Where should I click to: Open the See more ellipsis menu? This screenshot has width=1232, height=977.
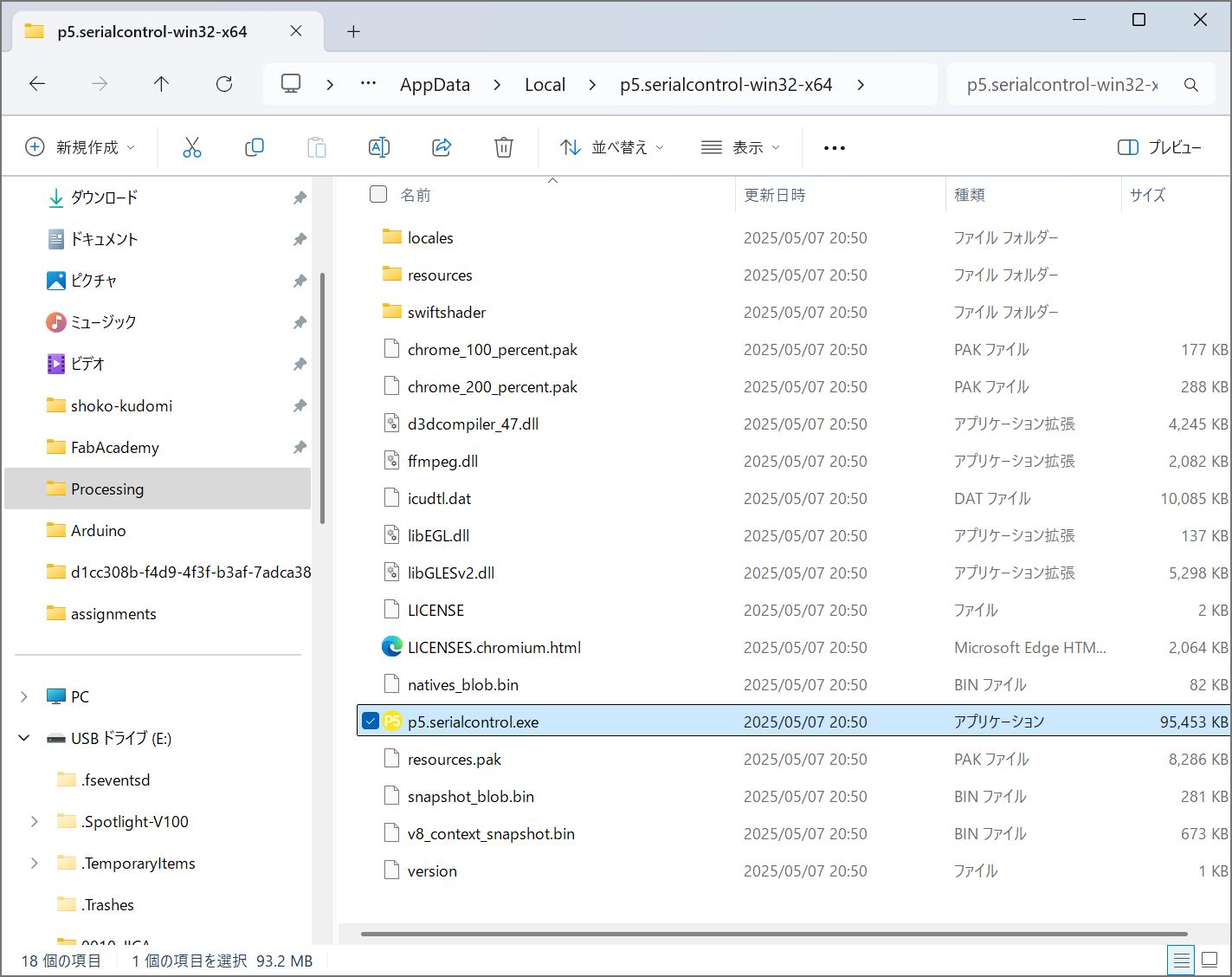pyautogui.click(x=835, y=148)
